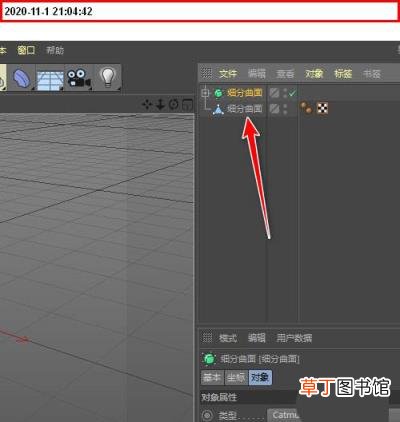Click the 细分曲面 [细分曲面] attributes title
400x422 pixels.
[260, 359]
